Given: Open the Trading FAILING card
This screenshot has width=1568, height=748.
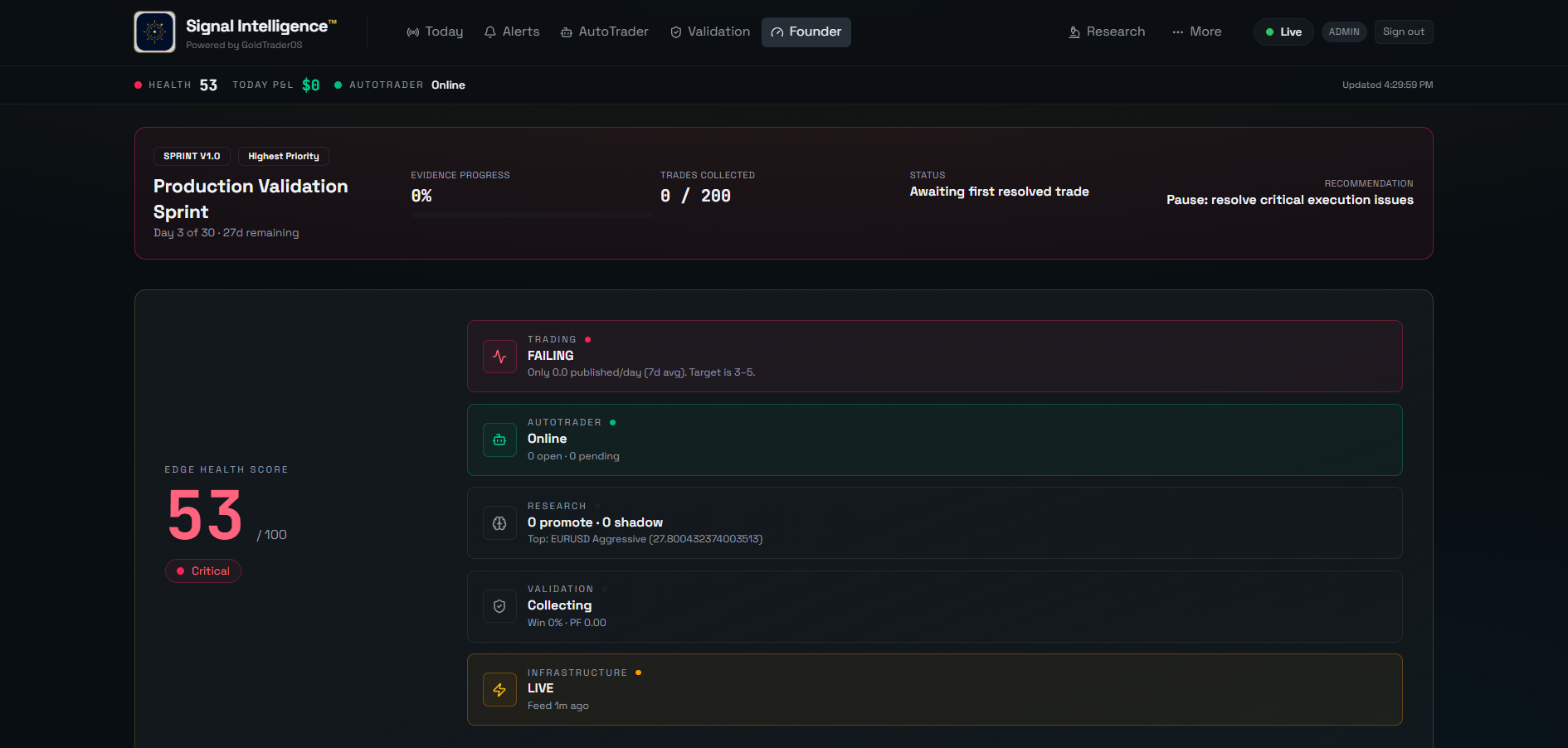Looking at the screenshot, I should coord(935,356).
